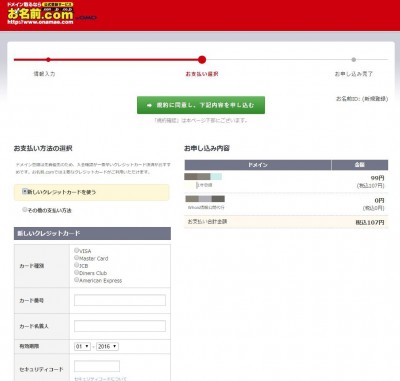The width and height of the screenshot is (400, 381).
Task: Focus the card number input field
Action: click(120, 300)
